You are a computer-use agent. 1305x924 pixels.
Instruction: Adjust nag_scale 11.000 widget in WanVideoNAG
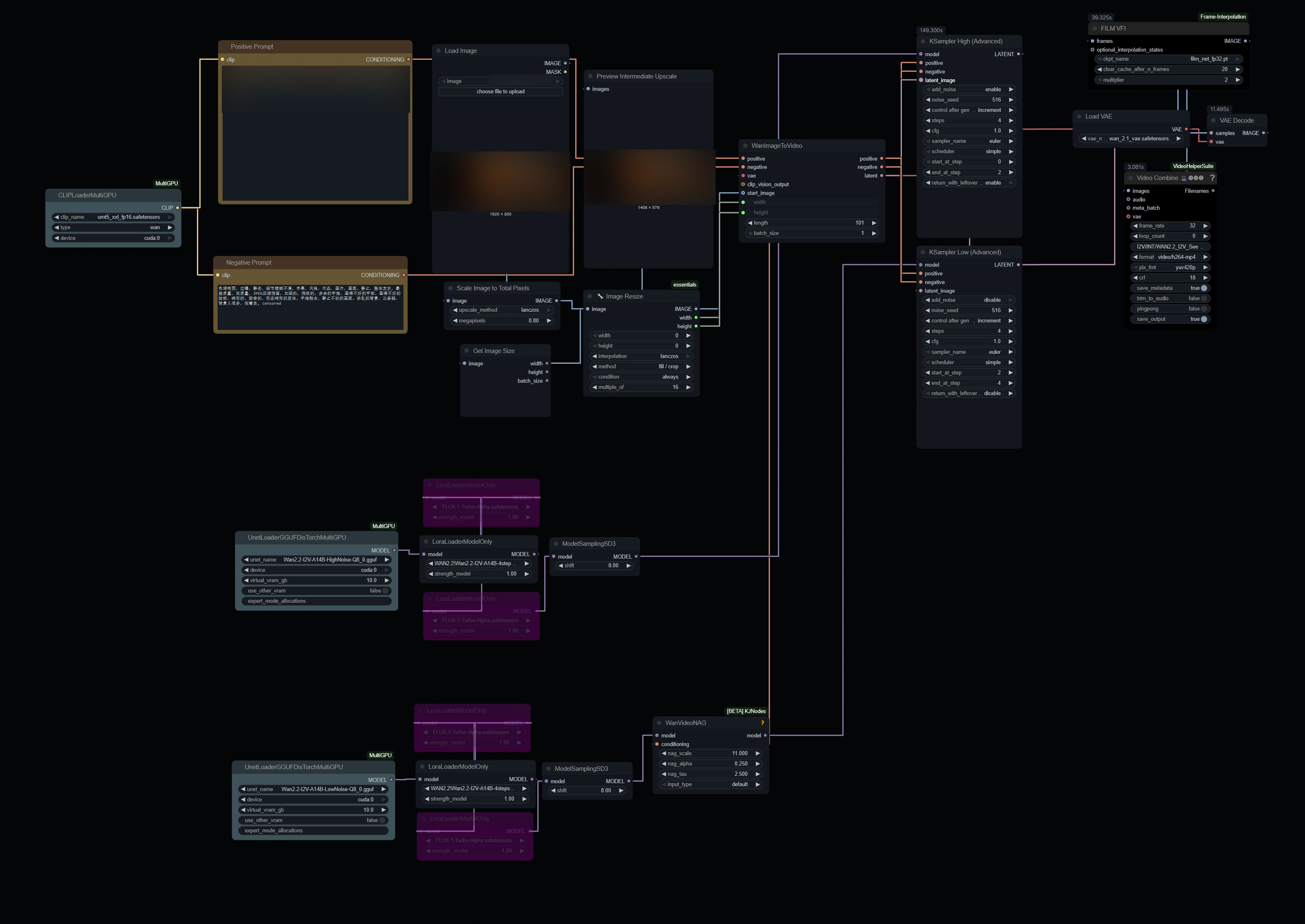(711, 753)
